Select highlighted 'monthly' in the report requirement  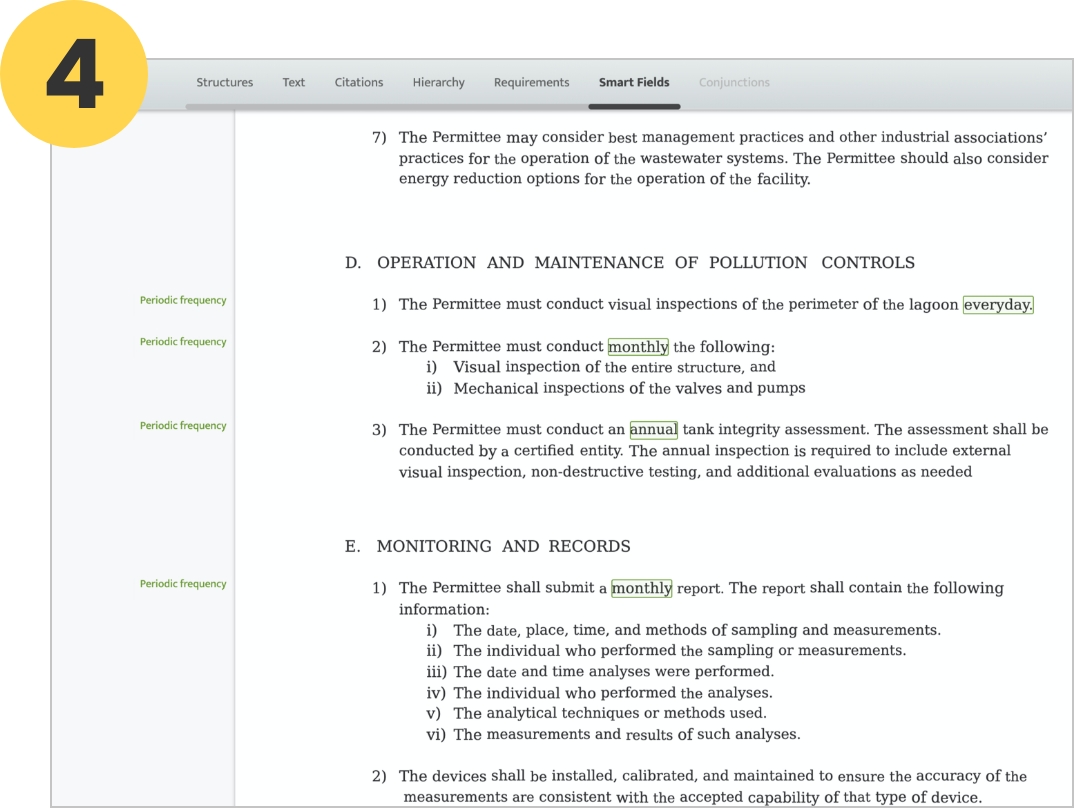[x=641, y=588]
